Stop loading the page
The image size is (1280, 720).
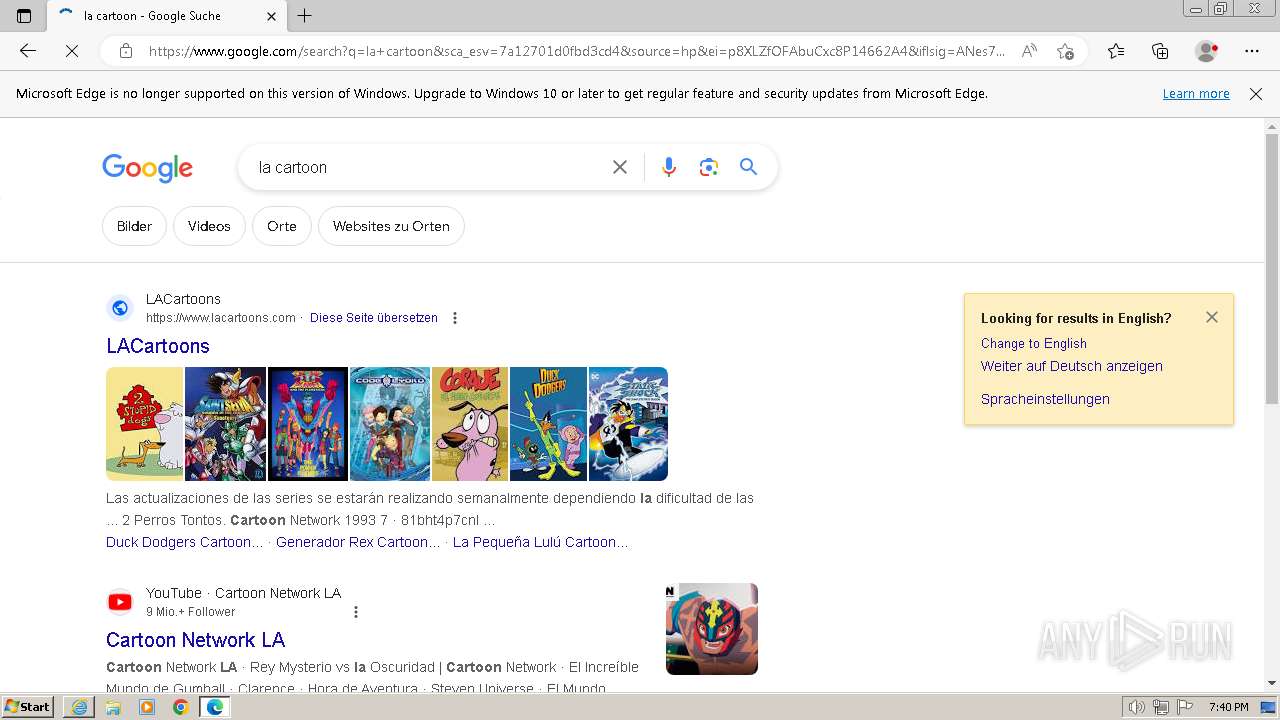coord(72,51)
